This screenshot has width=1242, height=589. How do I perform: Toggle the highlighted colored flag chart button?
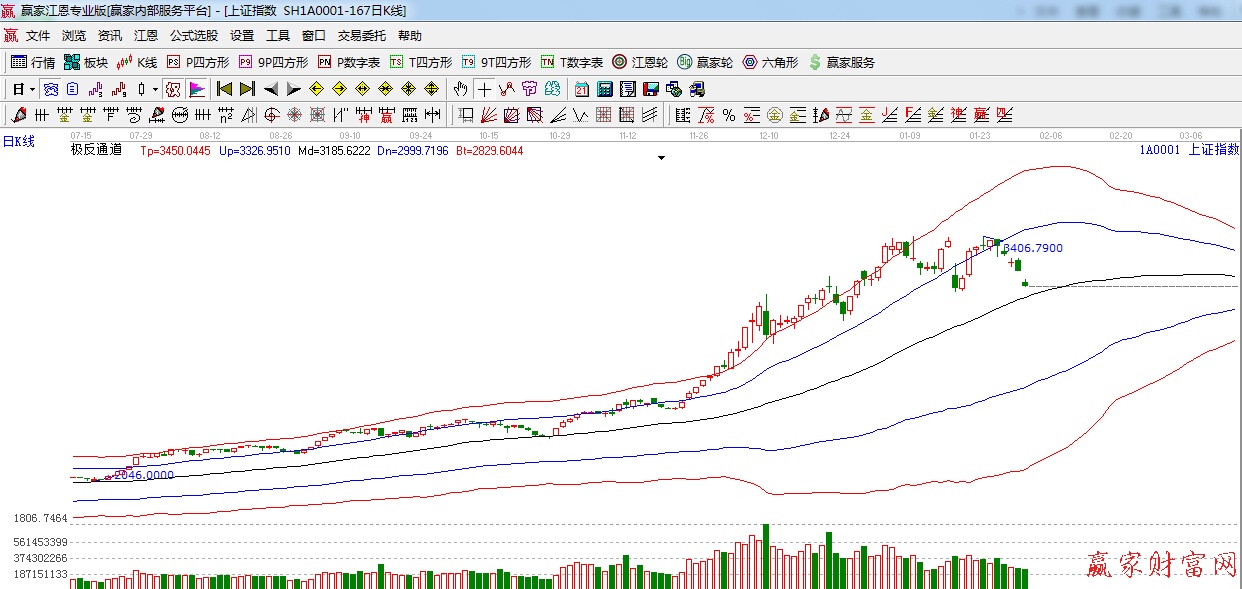(196, 89)
